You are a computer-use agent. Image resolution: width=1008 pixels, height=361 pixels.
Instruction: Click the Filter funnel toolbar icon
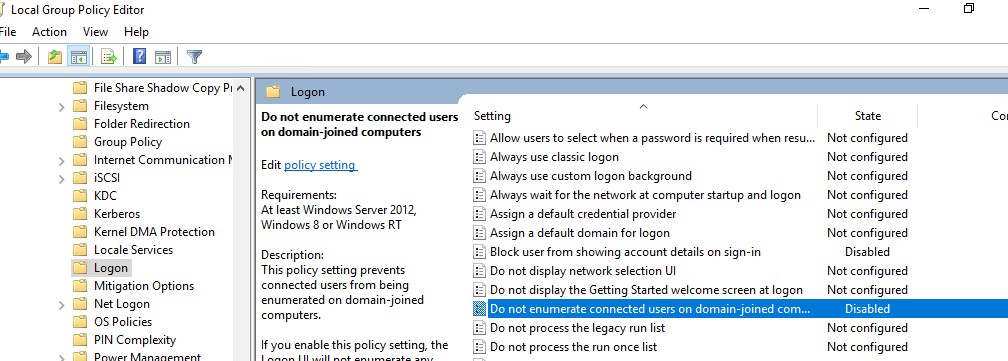point(194,57)
